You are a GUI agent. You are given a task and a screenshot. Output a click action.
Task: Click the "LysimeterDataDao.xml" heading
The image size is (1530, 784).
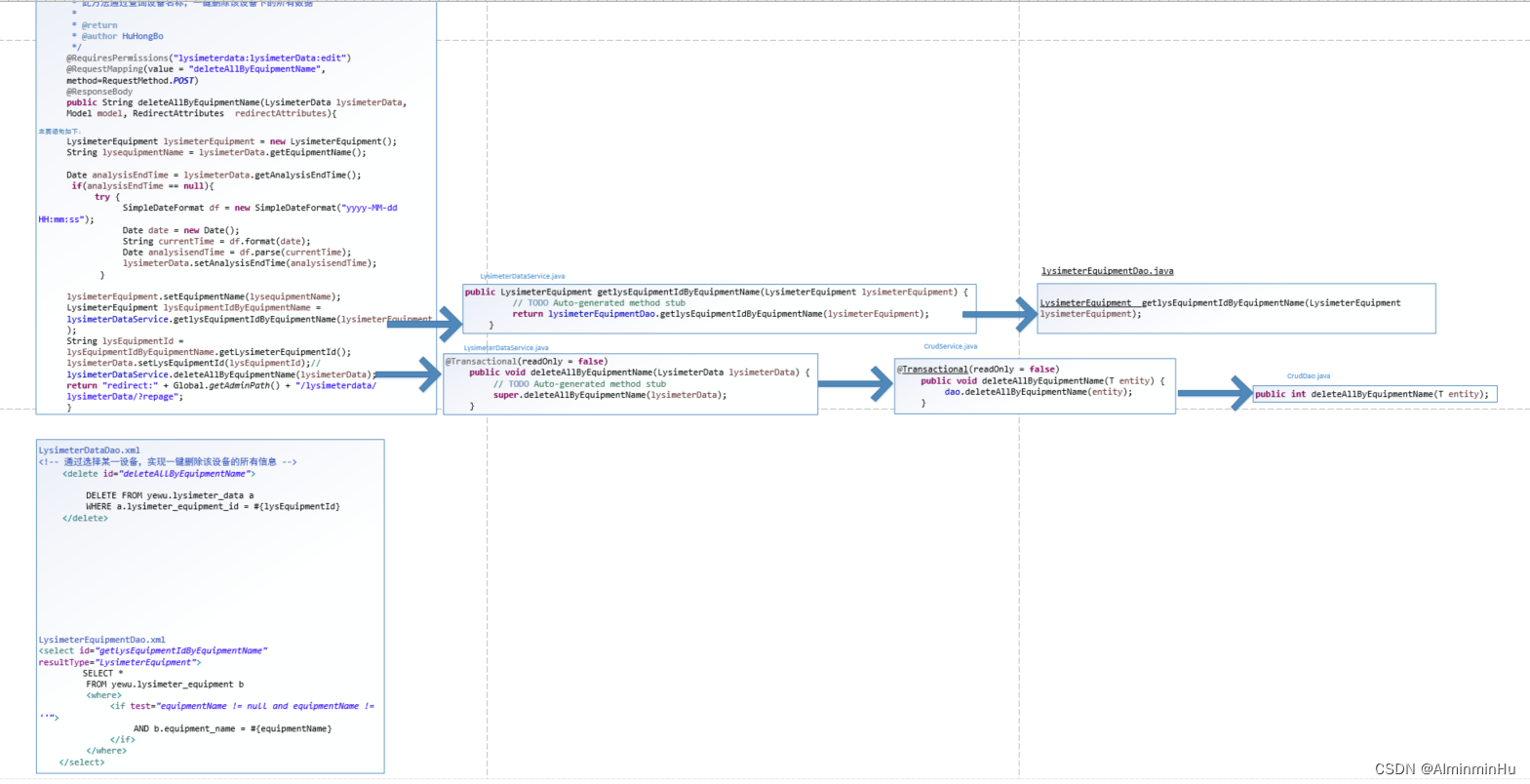click(x=90, y=451)
